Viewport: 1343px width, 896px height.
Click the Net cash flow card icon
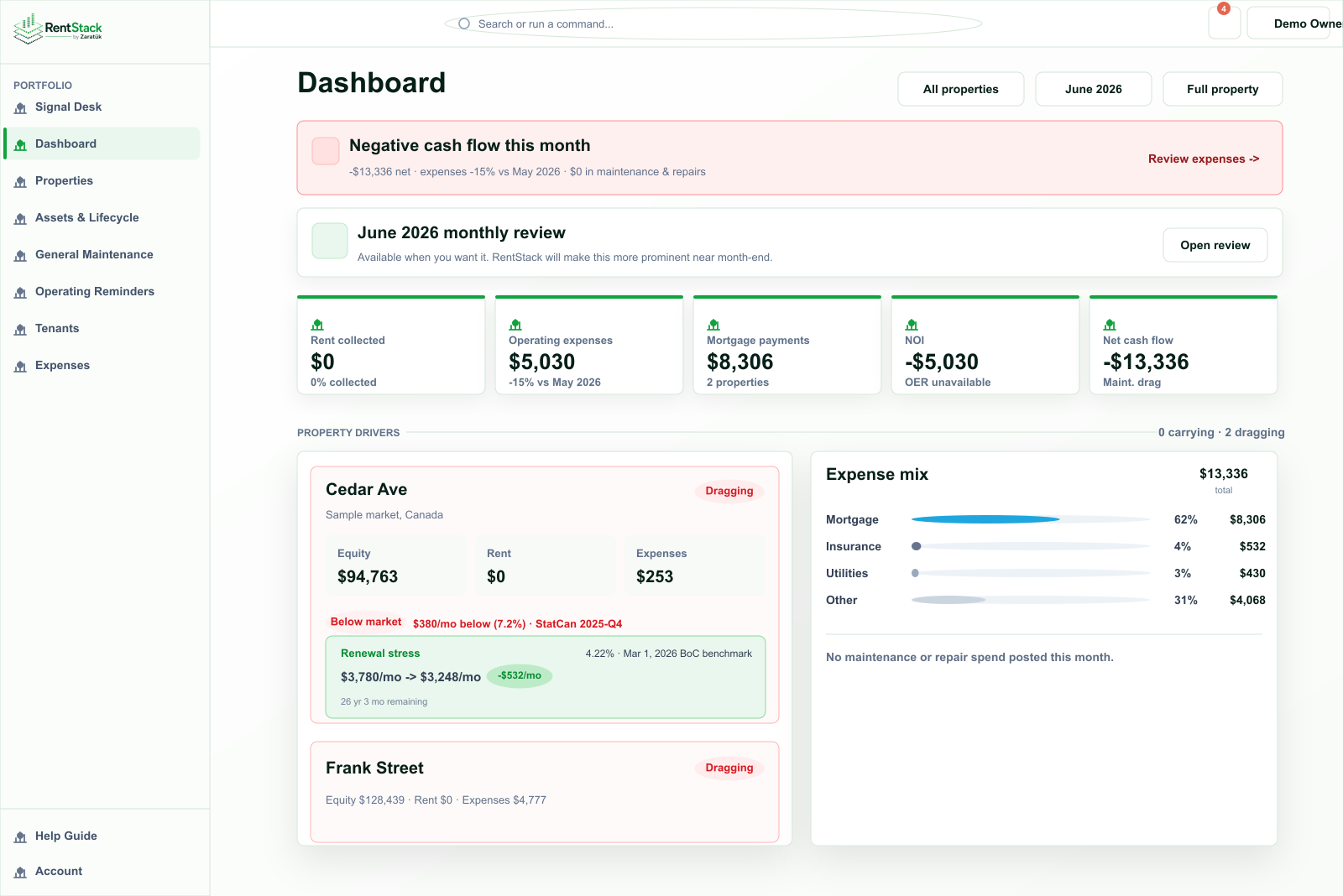1110,325
